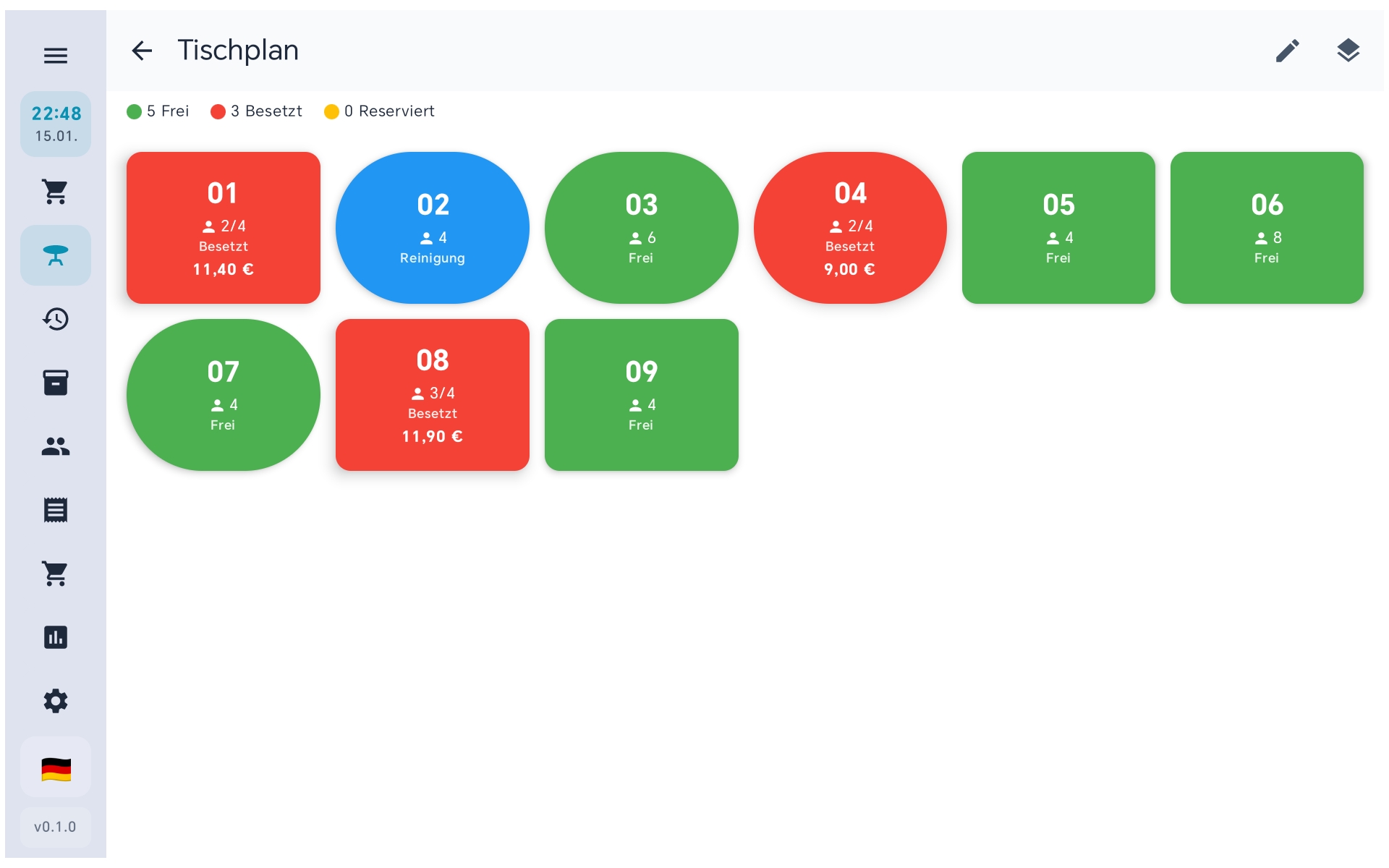The width and height of the screenshot is (1389, 868).
Task: Select the table plan icon in sidebar
Action: pos(56,255)
